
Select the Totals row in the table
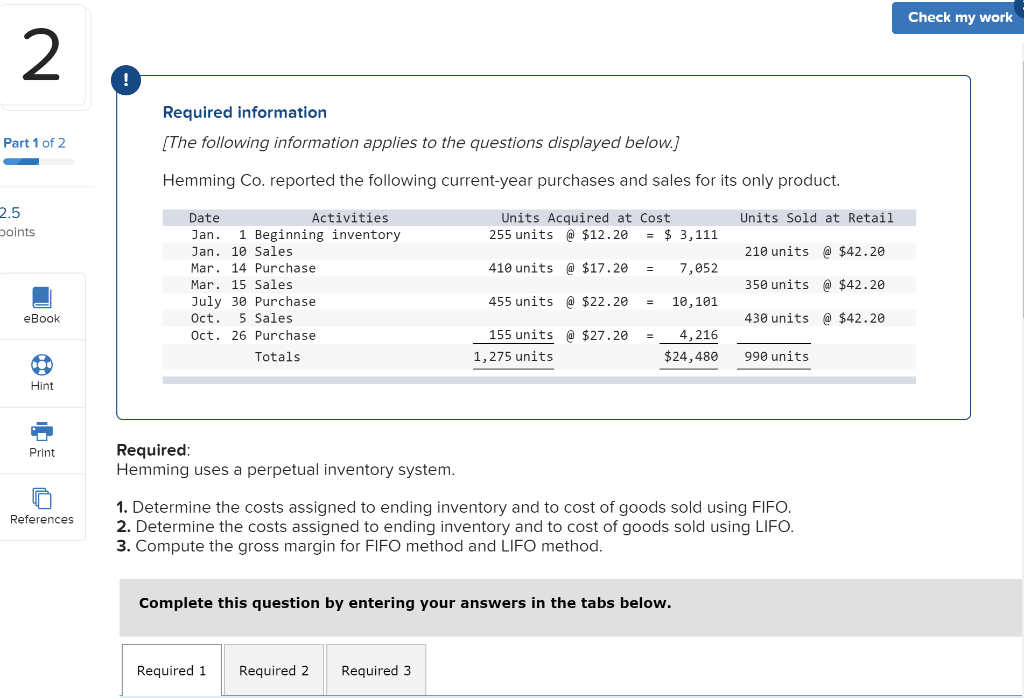click(x=278, y=356)
